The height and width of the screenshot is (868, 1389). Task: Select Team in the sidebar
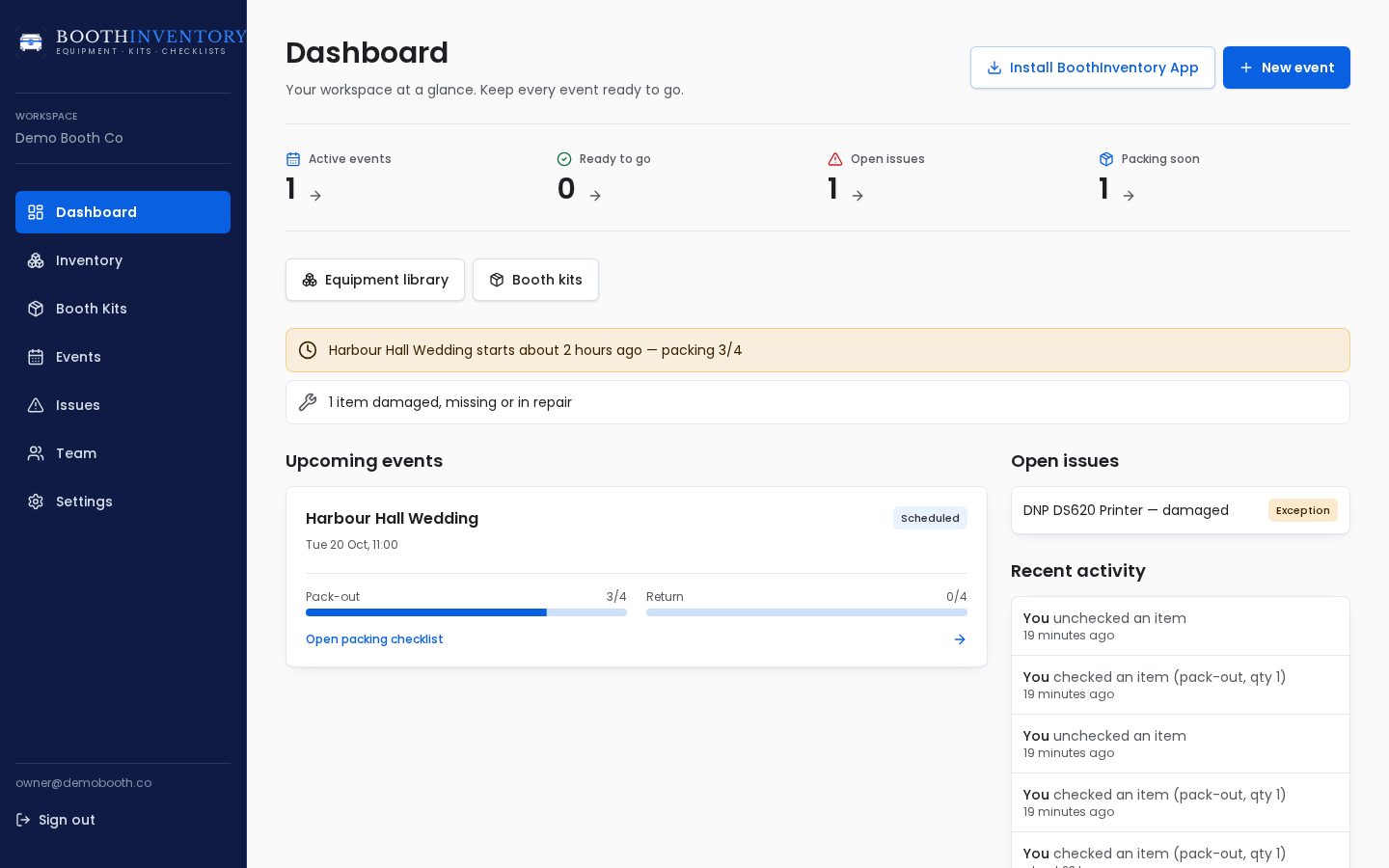[x=123, y=453]
